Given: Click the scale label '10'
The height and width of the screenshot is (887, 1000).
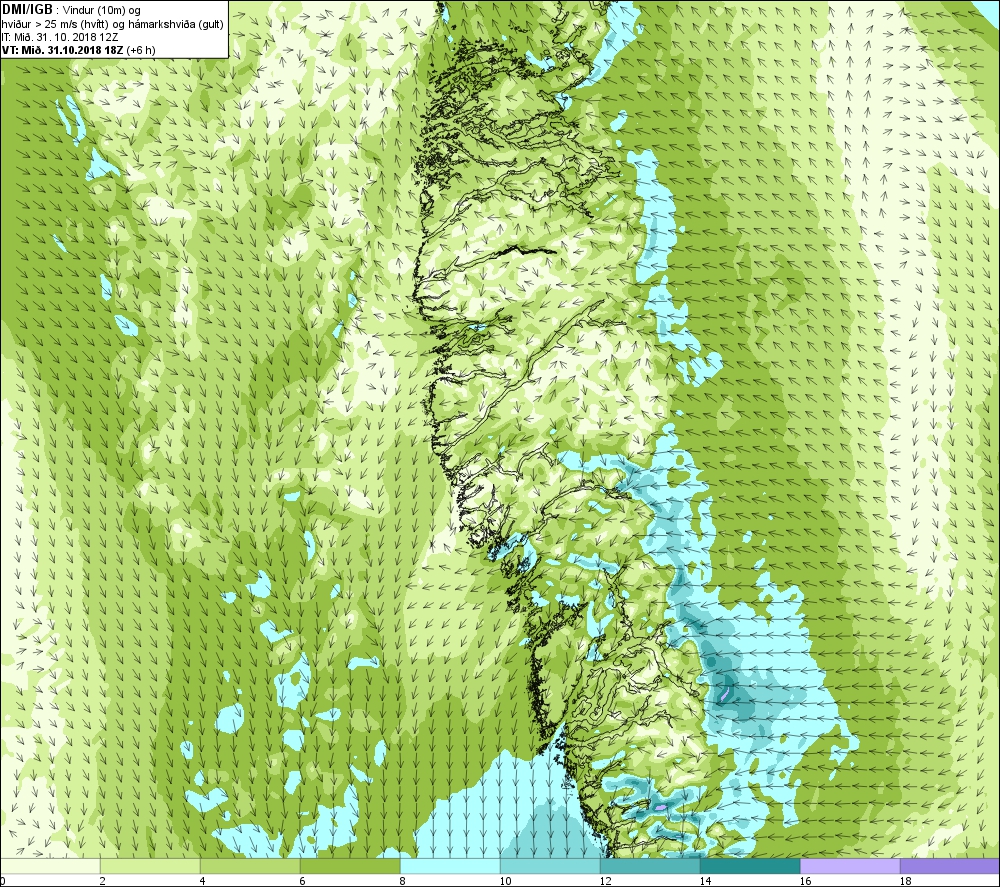Looking at the screenshot, I should coord(504,881).
